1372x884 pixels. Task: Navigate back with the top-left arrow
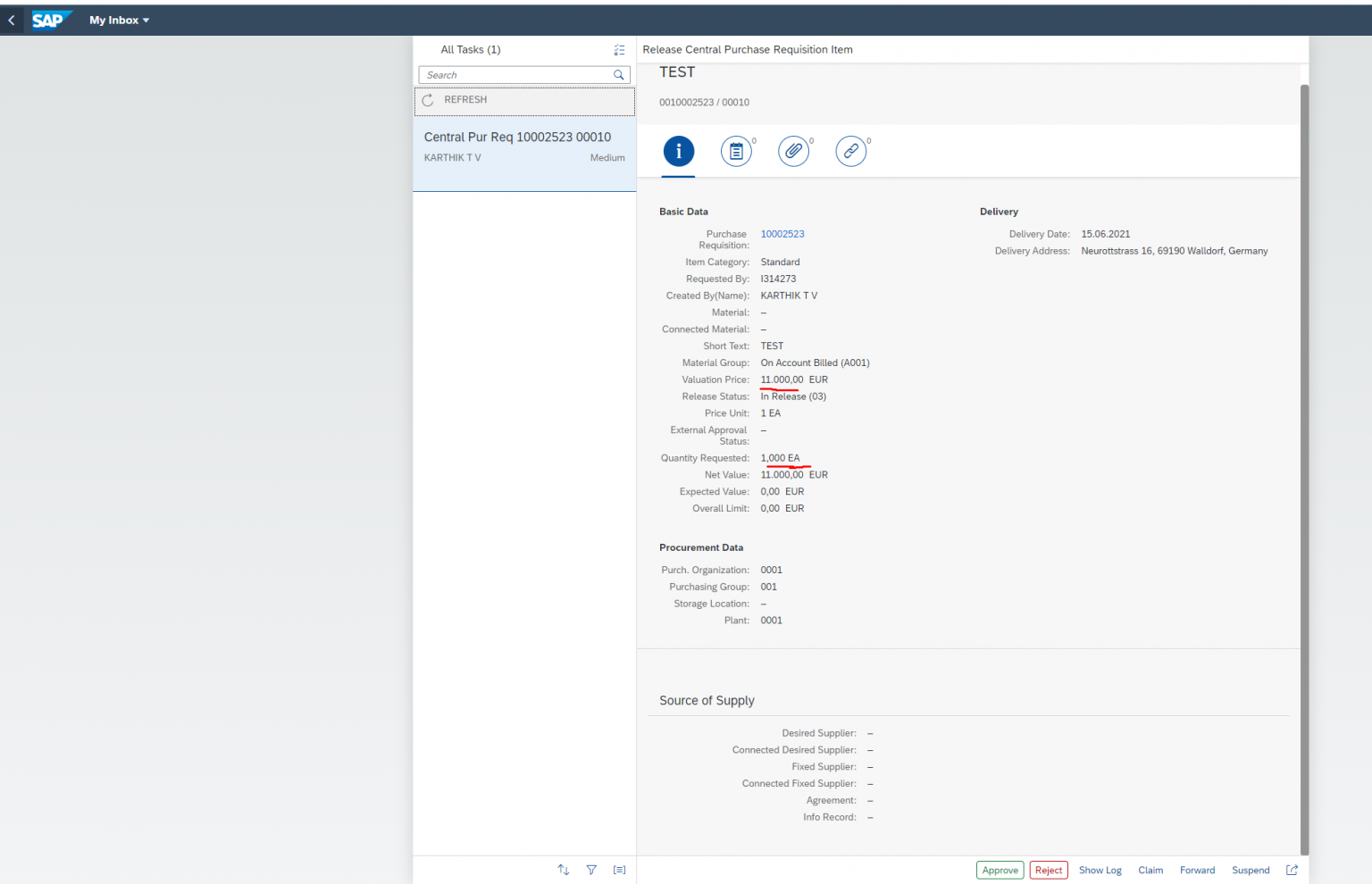point(12,20)
